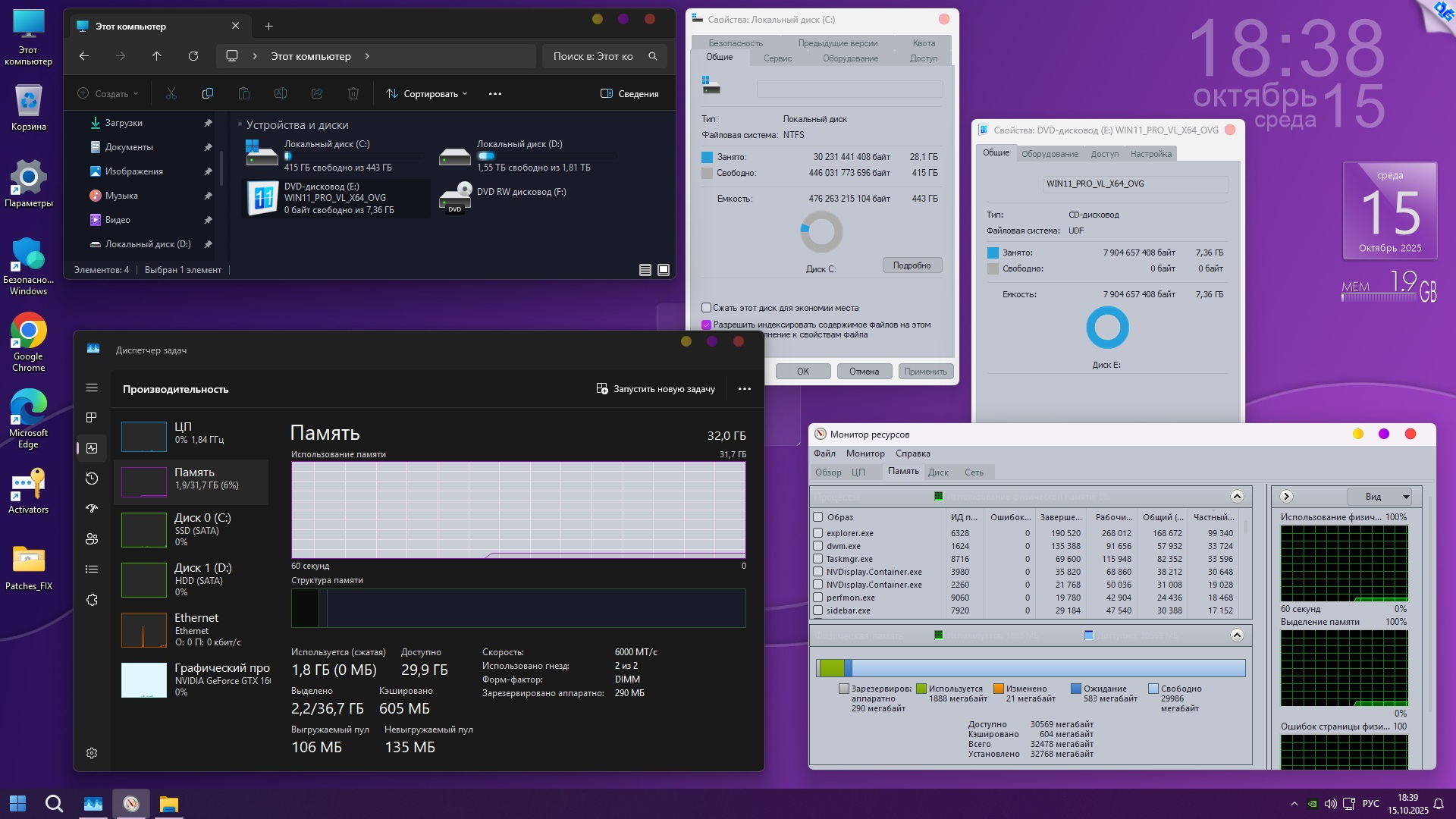Click Resource Monitor taskbar icon
Screen dimensions: 1456x819
[131, 804]
